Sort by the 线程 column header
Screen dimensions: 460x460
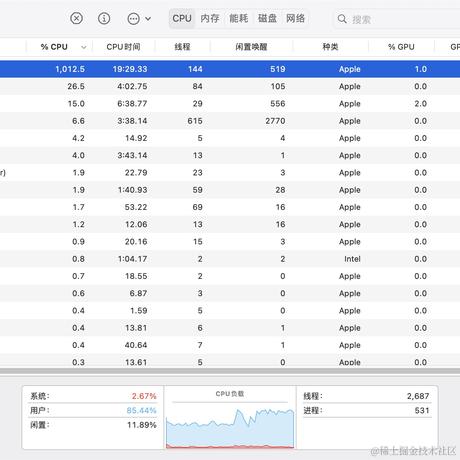(x=182, y=47)
